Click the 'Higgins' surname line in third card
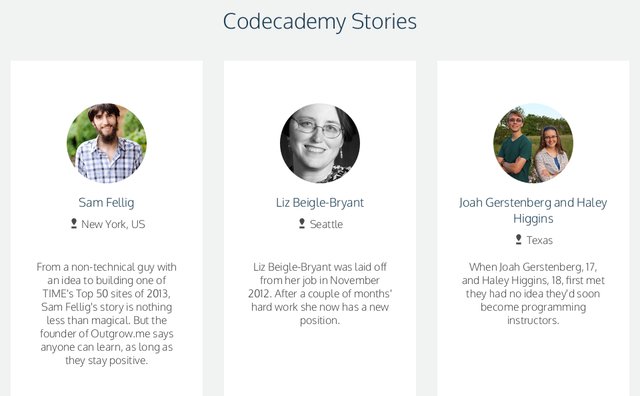This screenshot has width=640, height=396. tap(533, 218)
